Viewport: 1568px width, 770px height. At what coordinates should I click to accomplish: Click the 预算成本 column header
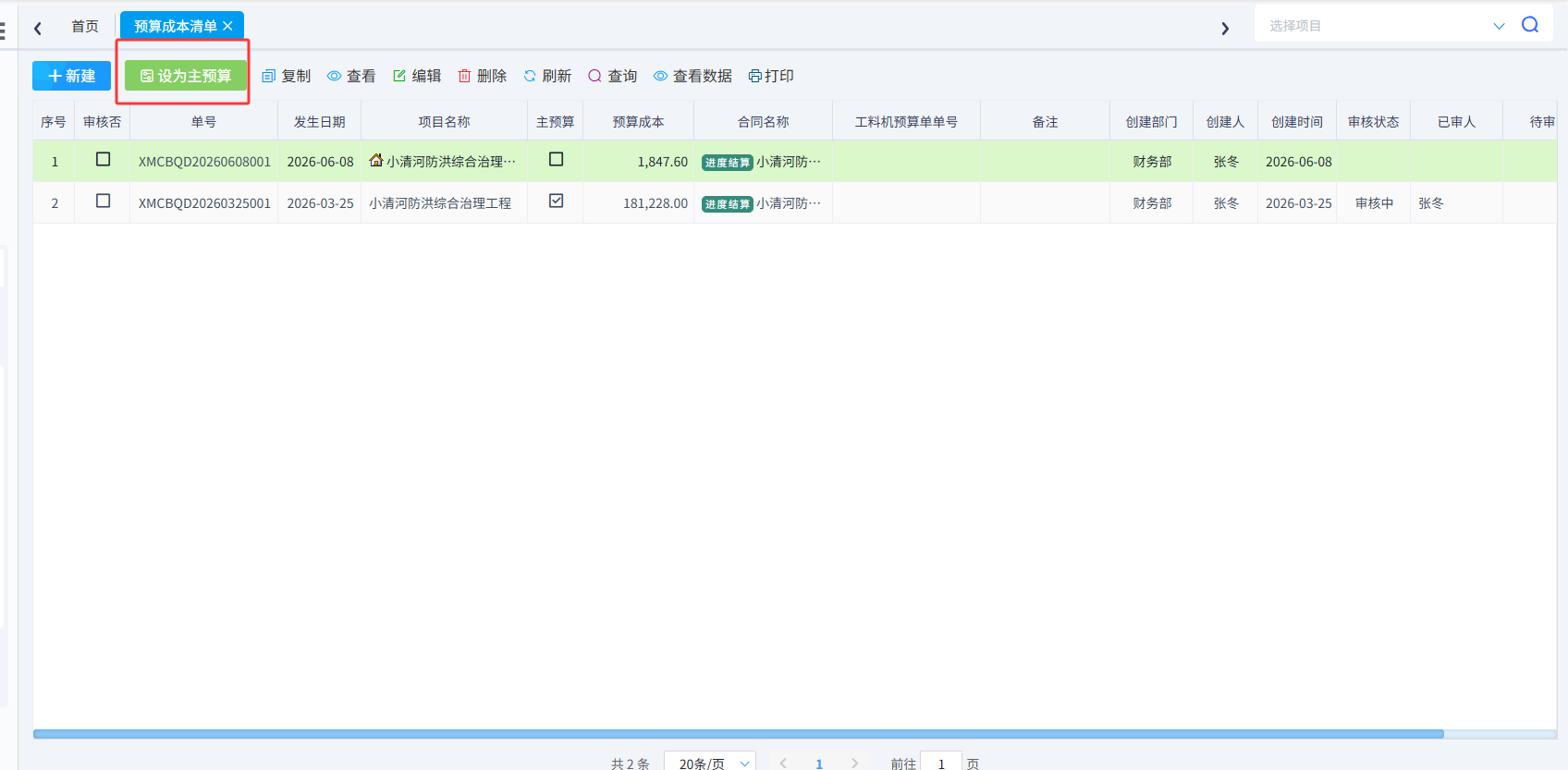pyautogui.click(x=638, y=121)
